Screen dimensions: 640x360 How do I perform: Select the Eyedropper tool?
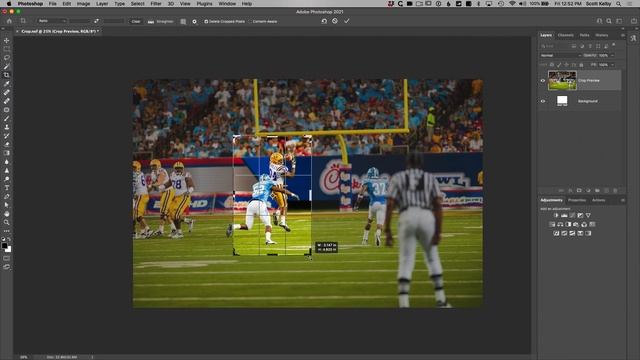(7, 84)
